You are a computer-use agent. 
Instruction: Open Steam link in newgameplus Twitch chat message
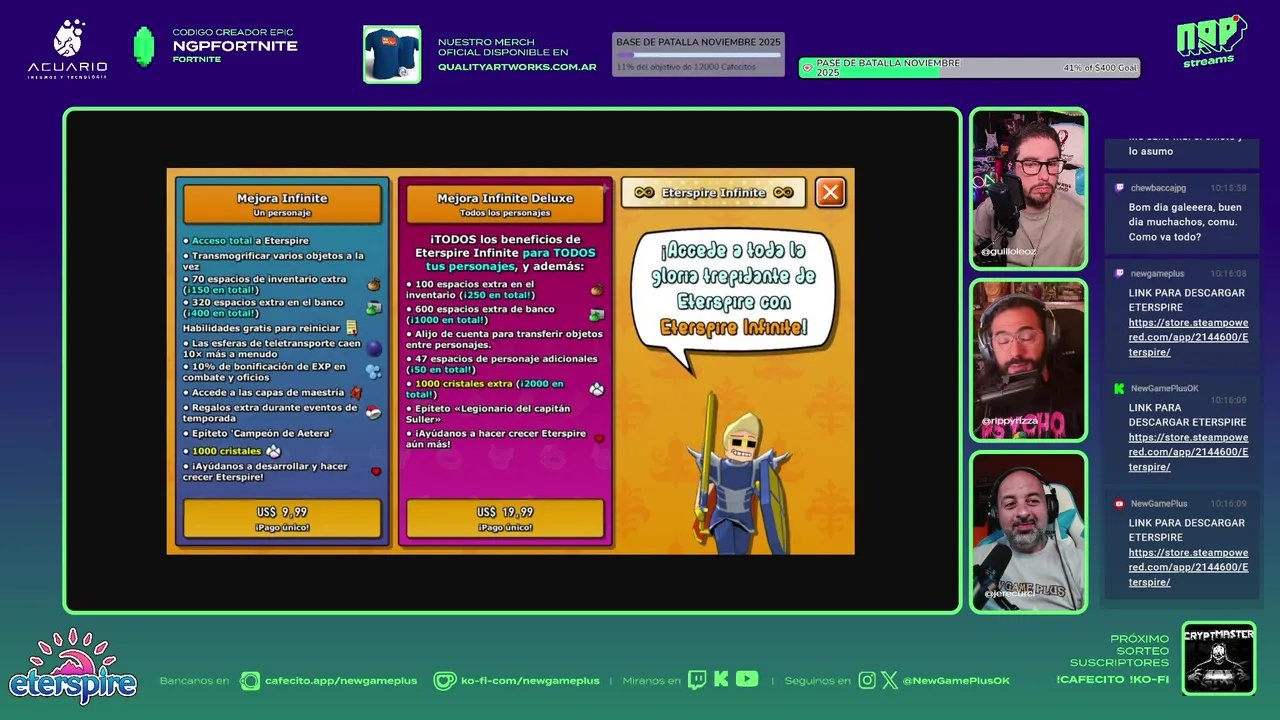(x=1188, y=338)
